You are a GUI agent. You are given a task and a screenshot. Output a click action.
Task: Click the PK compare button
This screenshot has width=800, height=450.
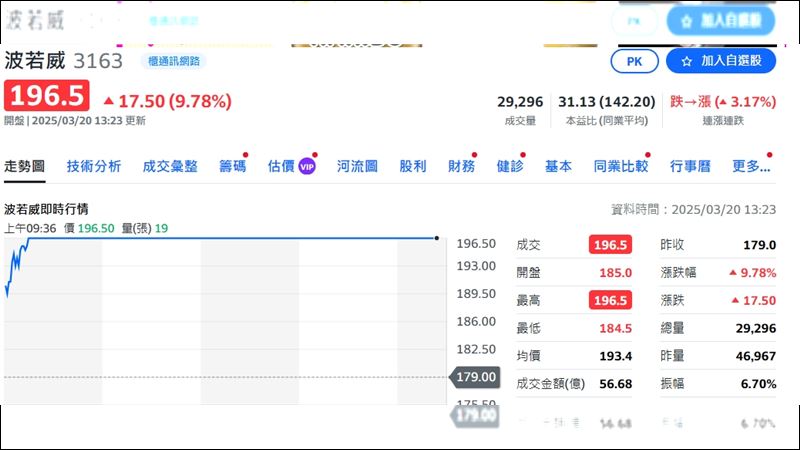coord(634,61)
